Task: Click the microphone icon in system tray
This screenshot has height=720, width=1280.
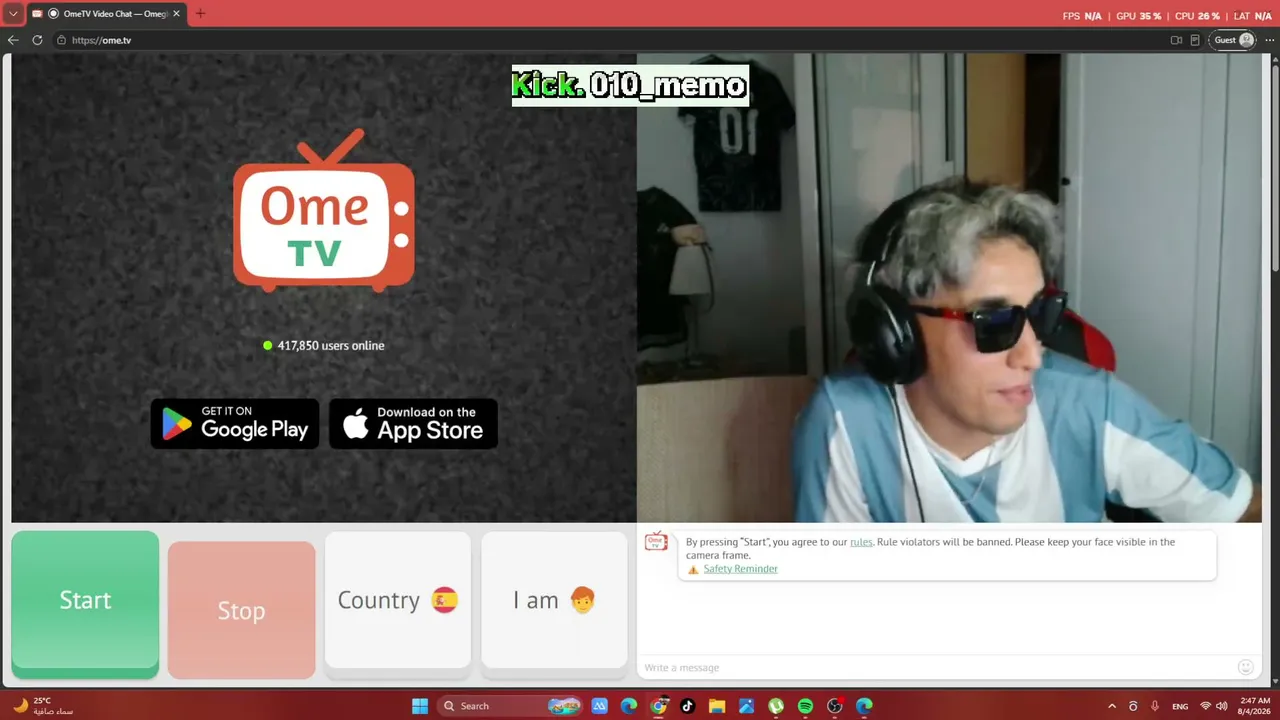Action: click(1155, 706)
